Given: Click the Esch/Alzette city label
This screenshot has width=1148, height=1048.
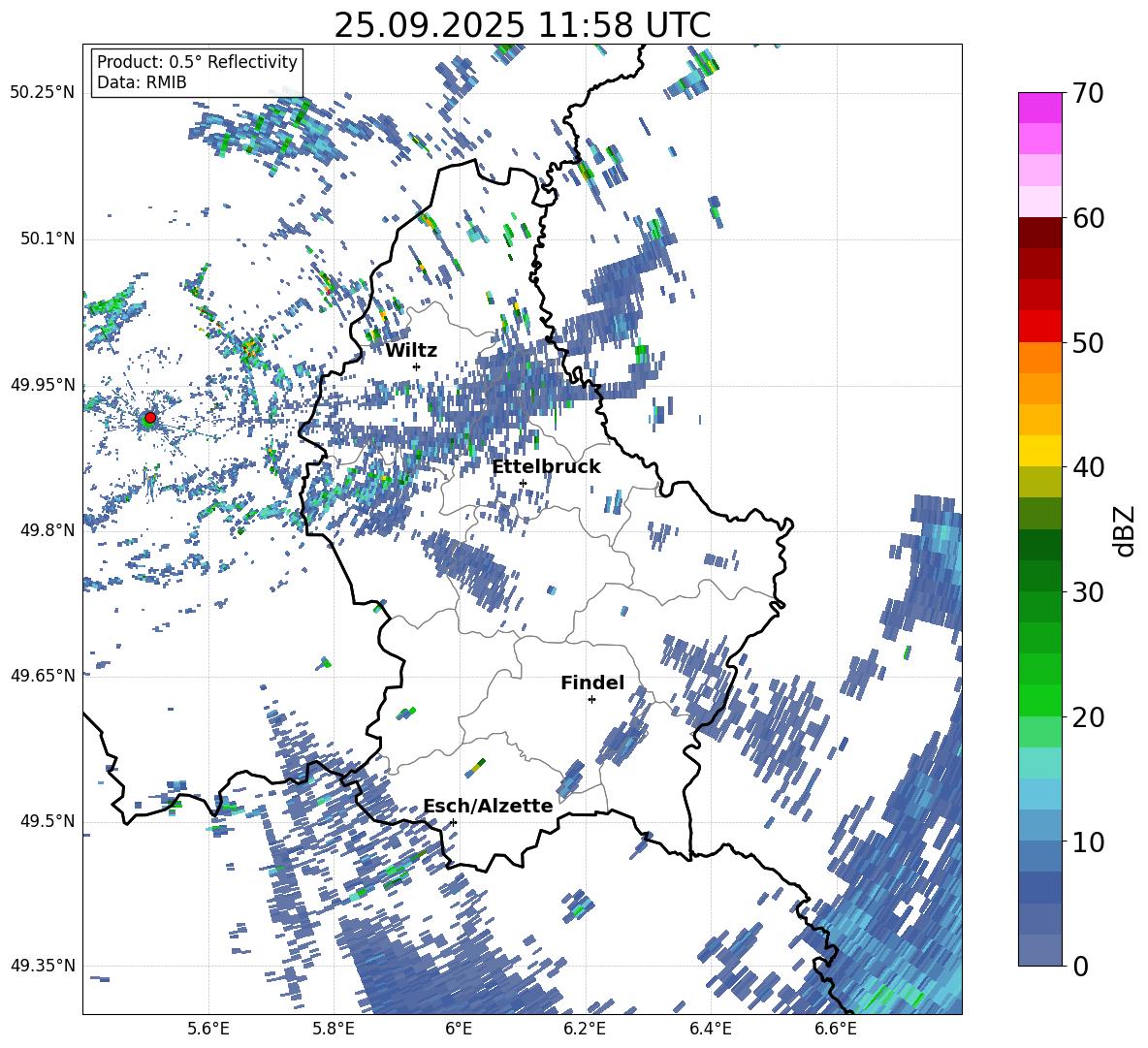Looking at the screenshot, I should click(489, 806).
